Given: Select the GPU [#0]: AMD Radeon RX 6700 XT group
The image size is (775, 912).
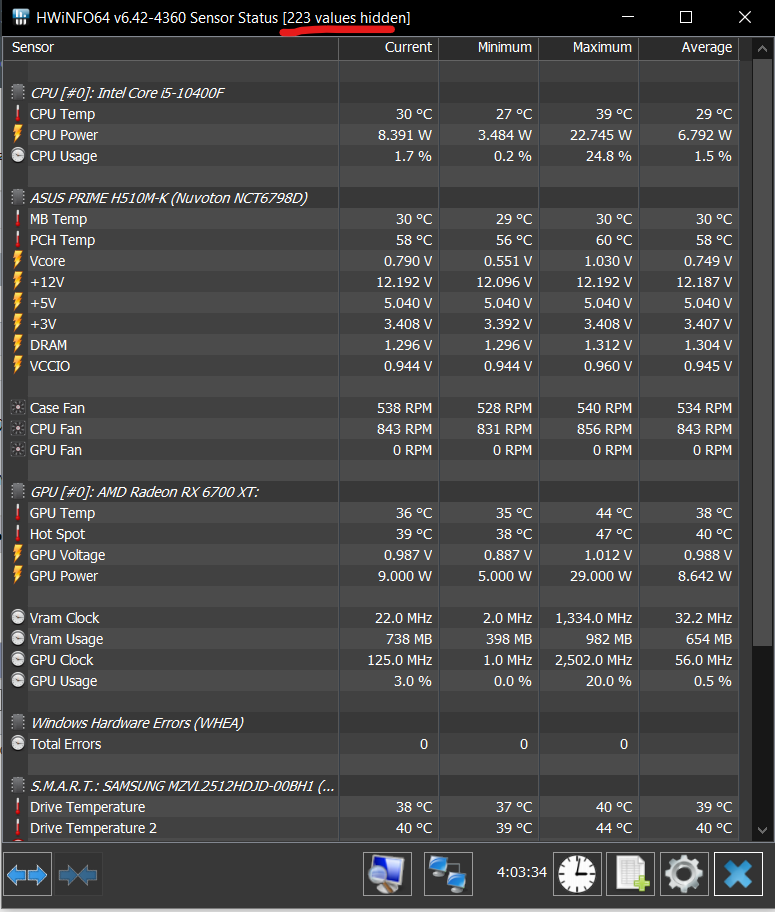Looking at the screenshot, I should click(x=371, y=492).
